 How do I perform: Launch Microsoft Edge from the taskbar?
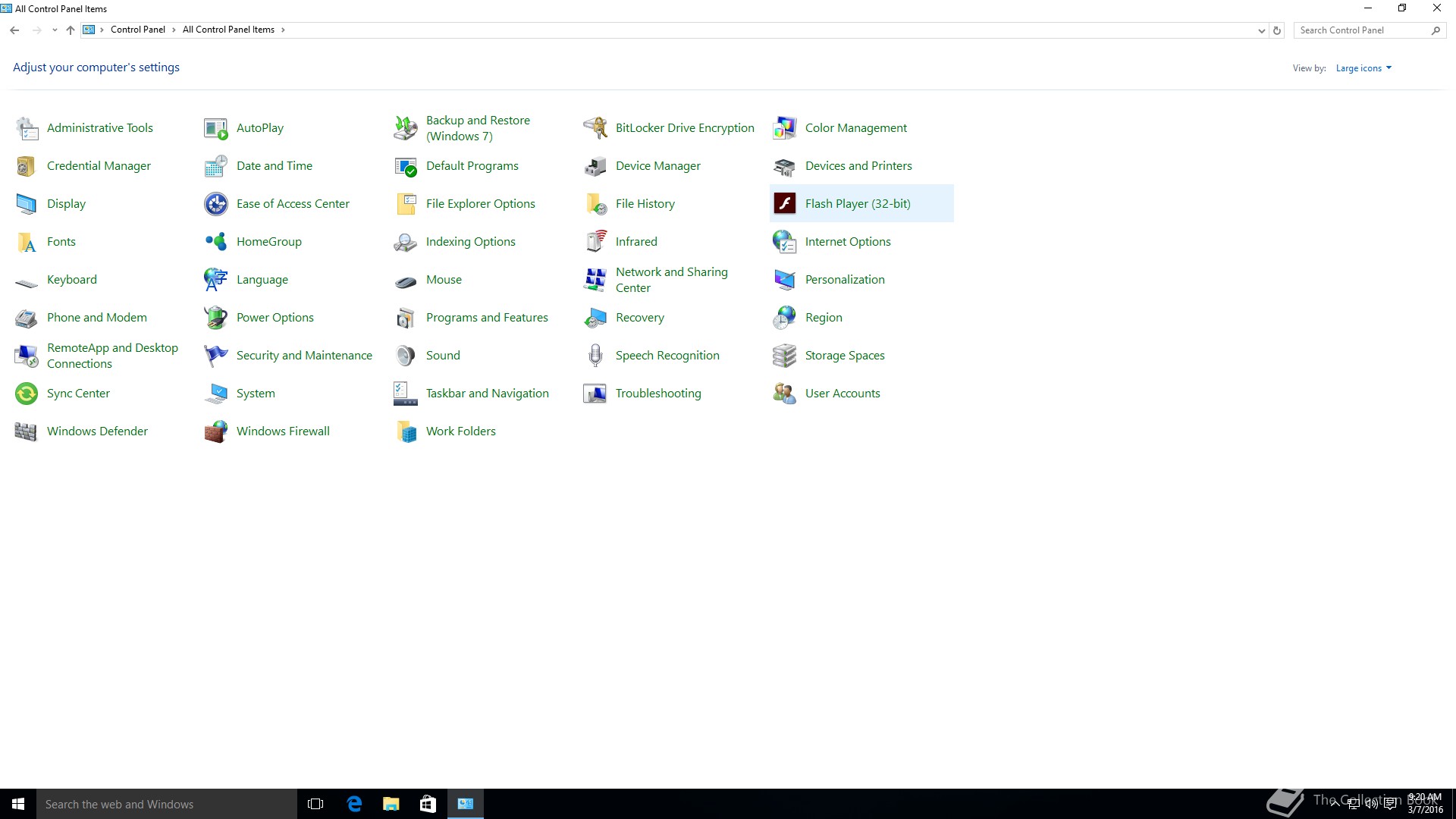pyautogui.click(x=354, y=804)
